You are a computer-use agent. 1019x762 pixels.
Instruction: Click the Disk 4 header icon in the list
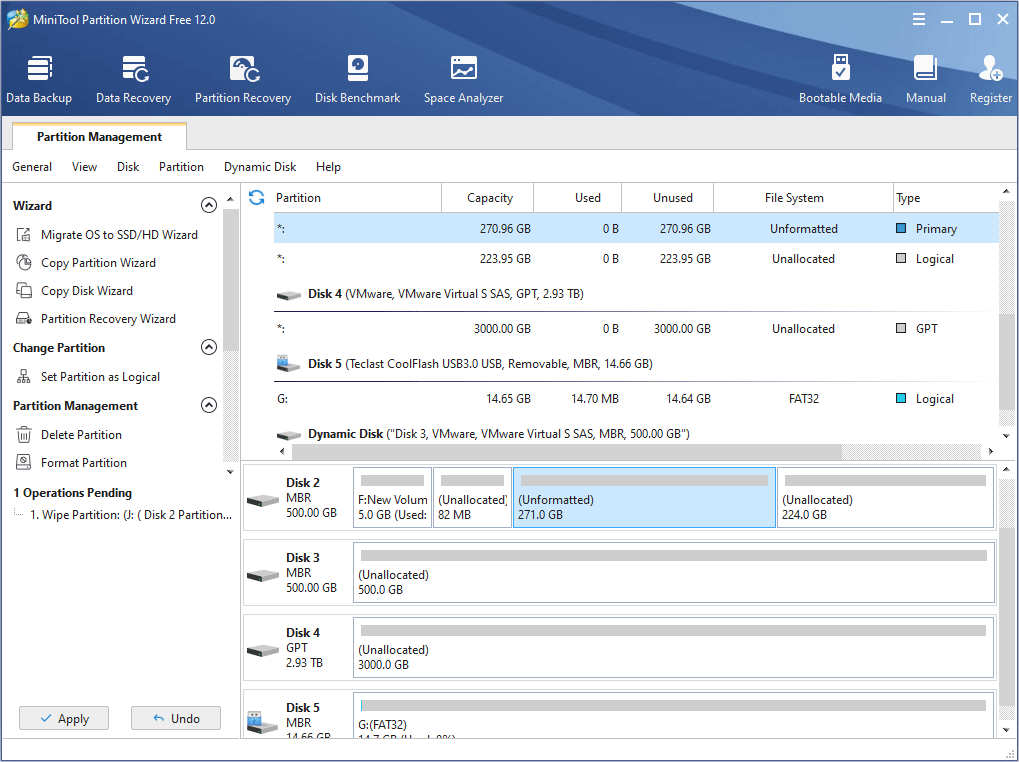(x=289, y=295)
